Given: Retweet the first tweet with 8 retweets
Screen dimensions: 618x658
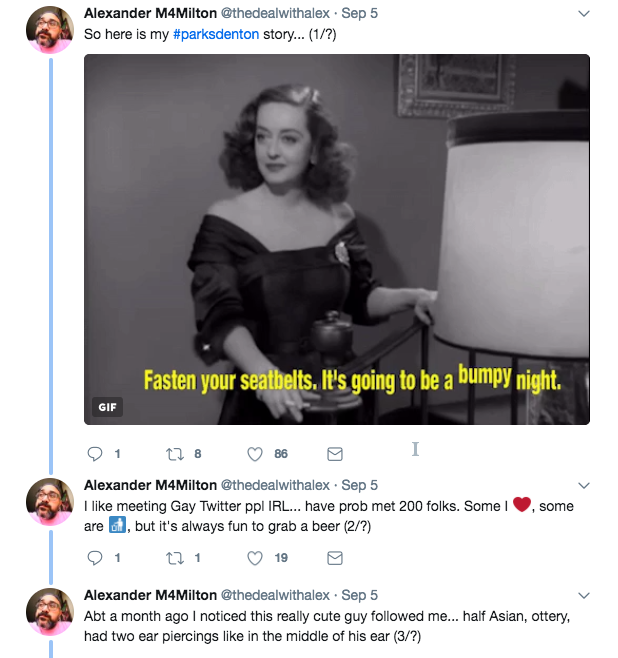Looking at the screenshot, I should point(175,454).
